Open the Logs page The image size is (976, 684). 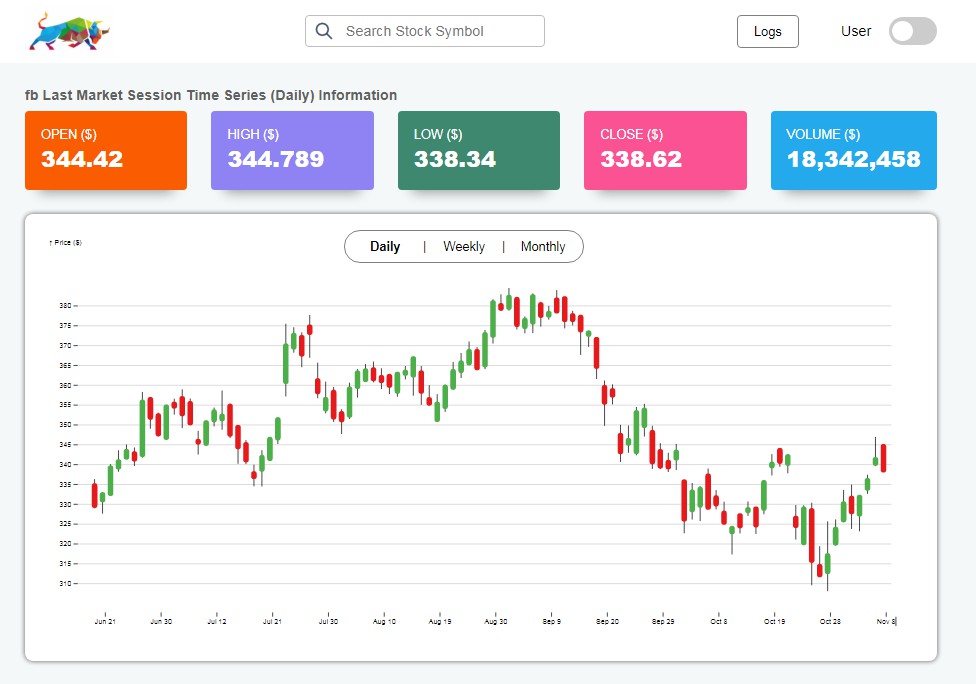[767, 32]
